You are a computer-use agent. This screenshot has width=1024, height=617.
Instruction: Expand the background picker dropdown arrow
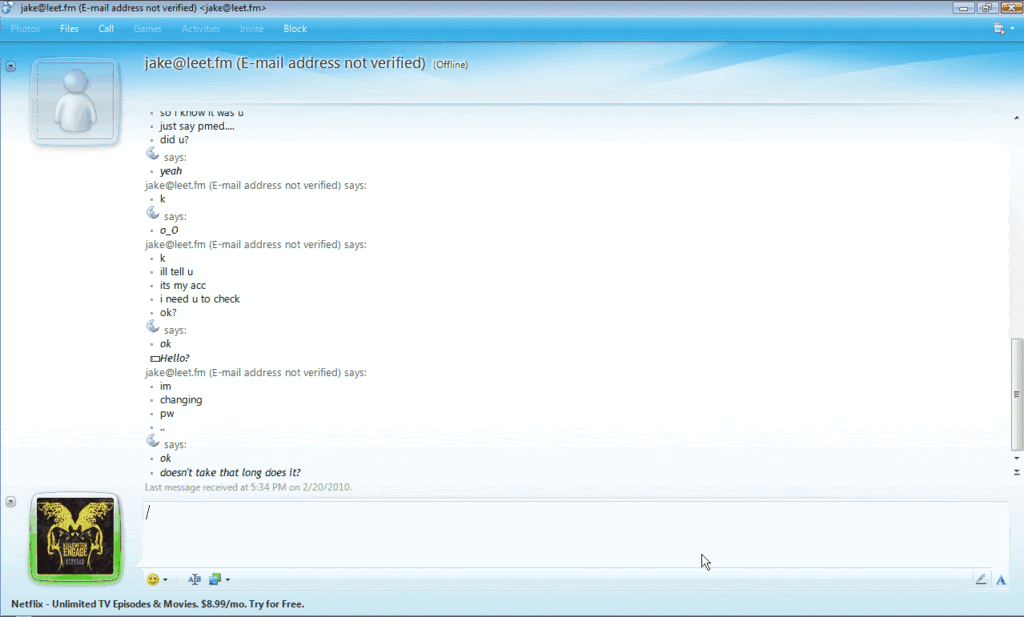point(227,580)
